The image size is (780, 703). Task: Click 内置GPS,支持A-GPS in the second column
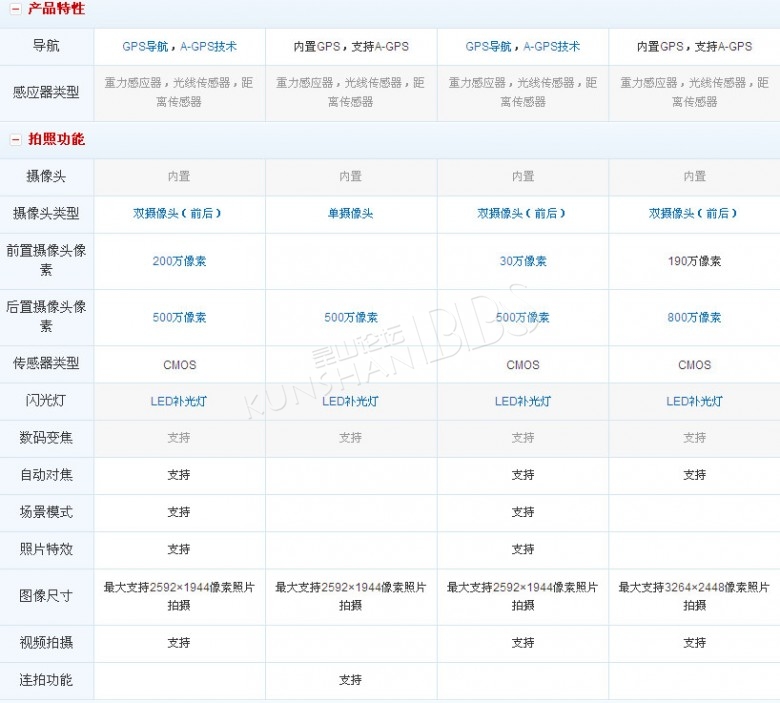(351, 47)
